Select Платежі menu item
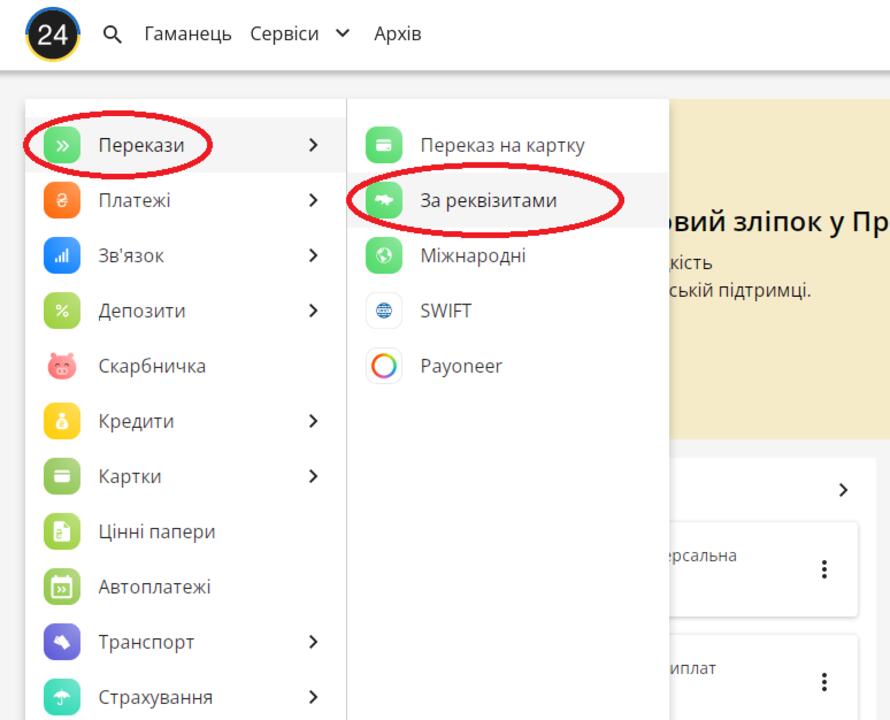Screen dimensions: 890x720 186,200
